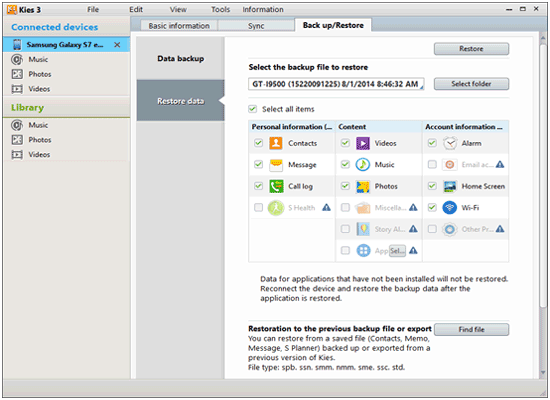Click the Alarm clock icon
Viewport: 550px width, 400px height.
(x=450, y=143)
